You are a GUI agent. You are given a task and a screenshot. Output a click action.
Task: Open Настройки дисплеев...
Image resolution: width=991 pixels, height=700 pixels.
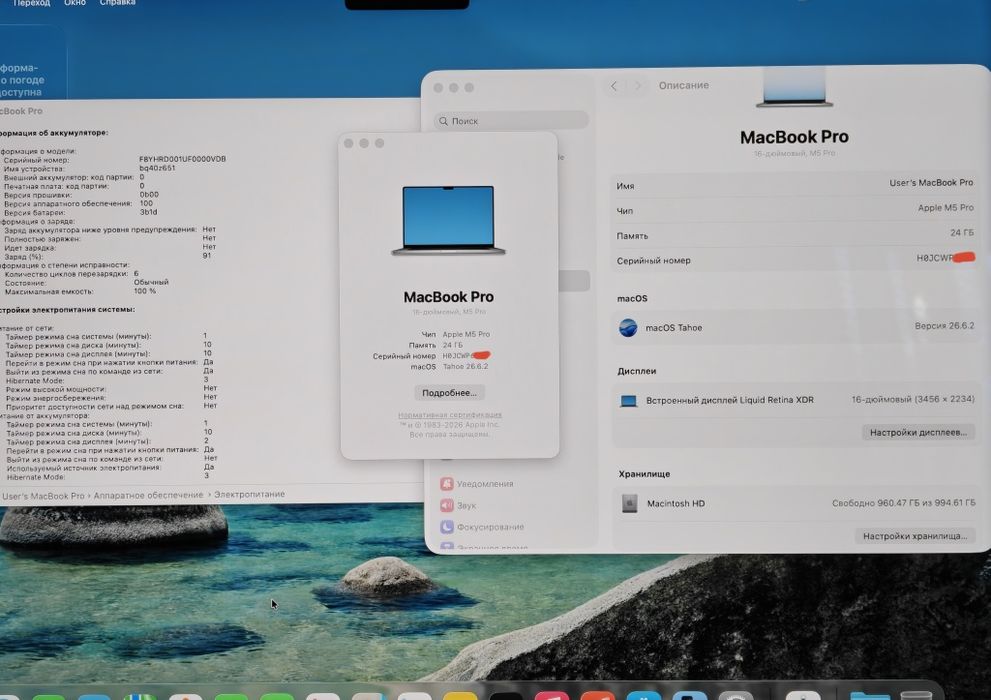918,432
